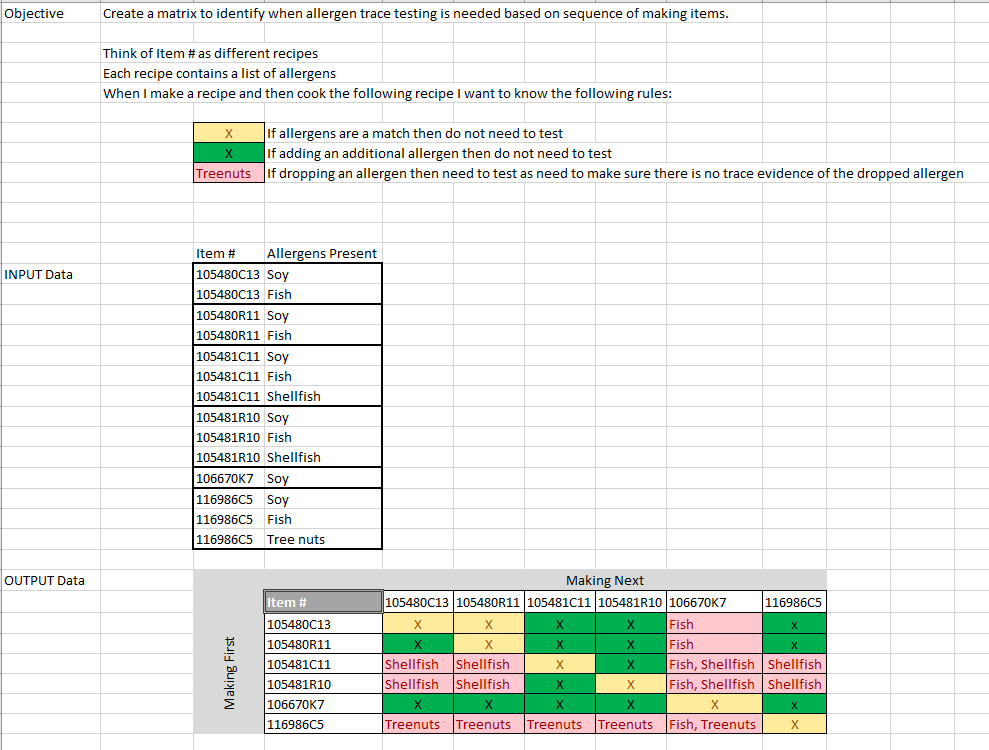Click Making Next column header 105480R11
989x750 pixels.
[488, 602]
